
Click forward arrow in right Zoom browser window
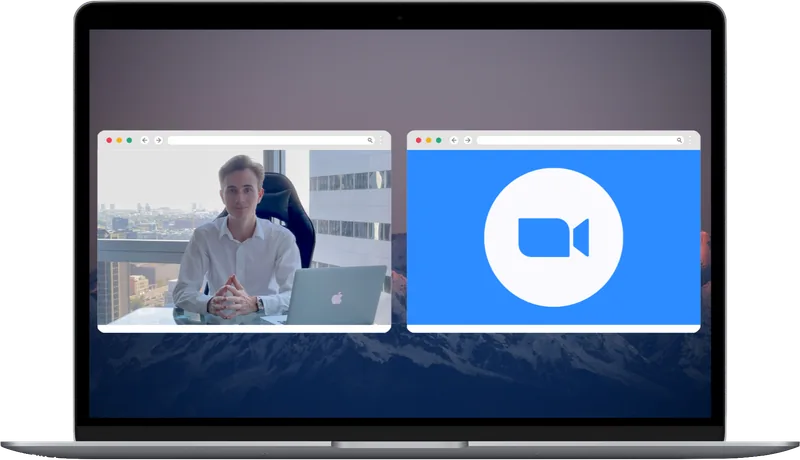(x=468, y=140)
